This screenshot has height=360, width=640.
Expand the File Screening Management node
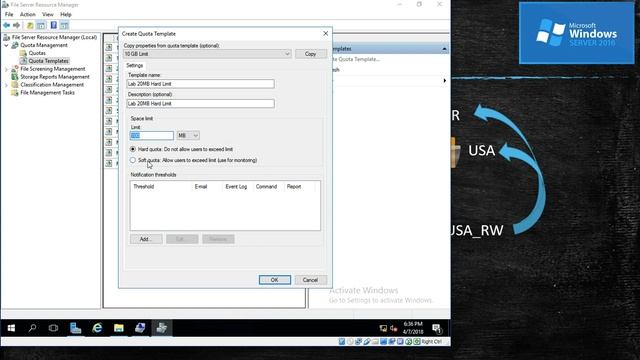(6, 69)
